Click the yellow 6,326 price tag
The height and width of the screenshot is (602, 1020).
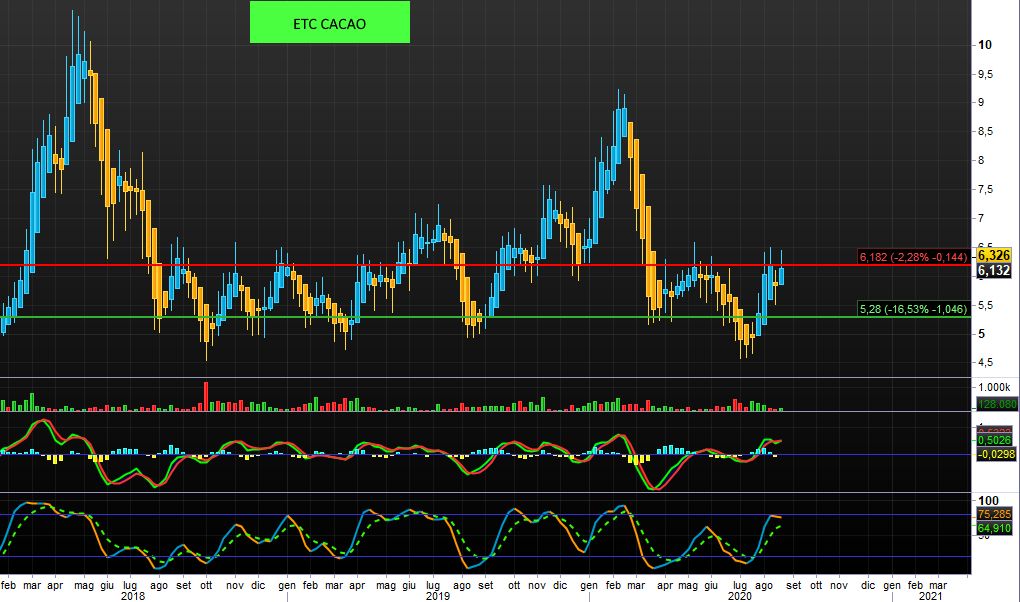point(993,256)
